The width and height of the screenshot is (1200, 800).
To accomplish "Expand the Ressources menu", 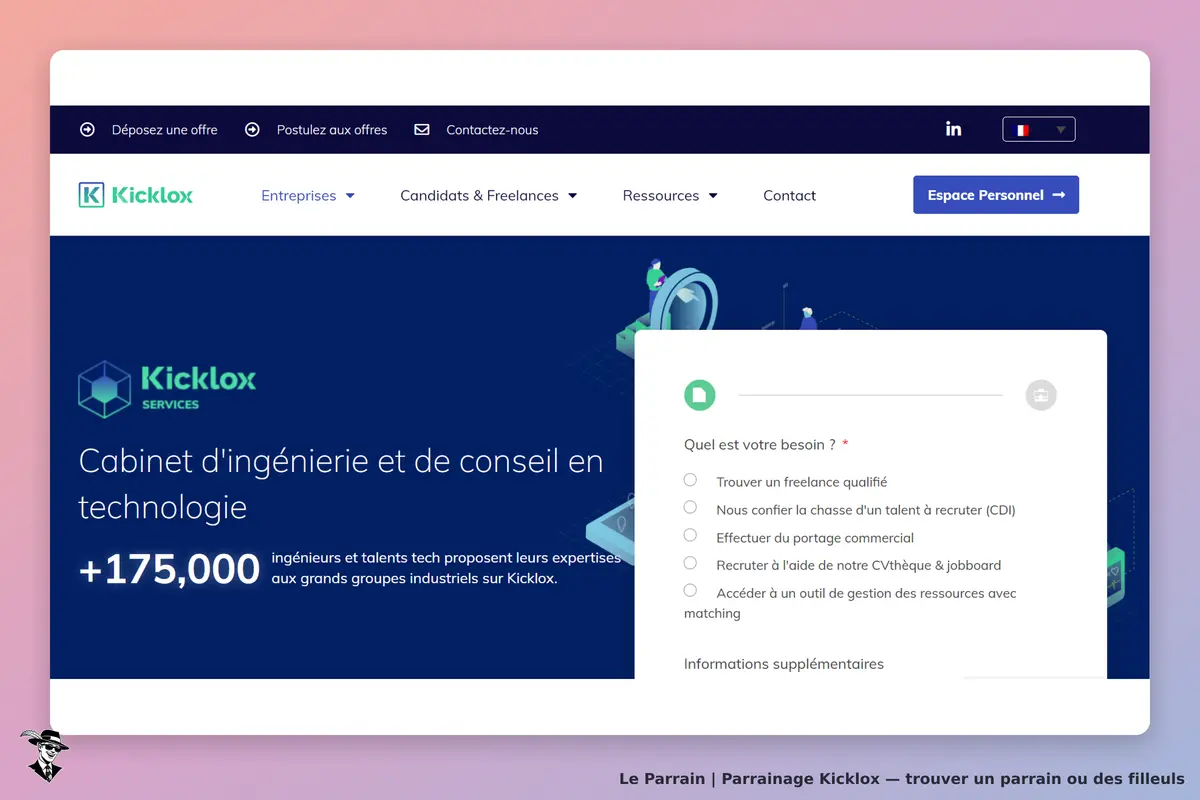I will 670,195.
